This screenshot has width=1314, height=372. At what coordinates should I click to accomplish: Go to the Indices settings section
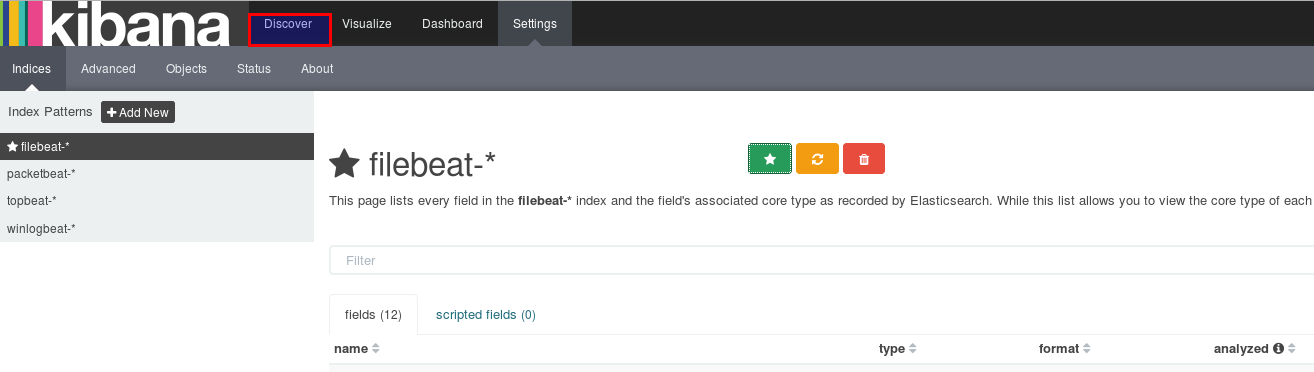pos(32,69)
